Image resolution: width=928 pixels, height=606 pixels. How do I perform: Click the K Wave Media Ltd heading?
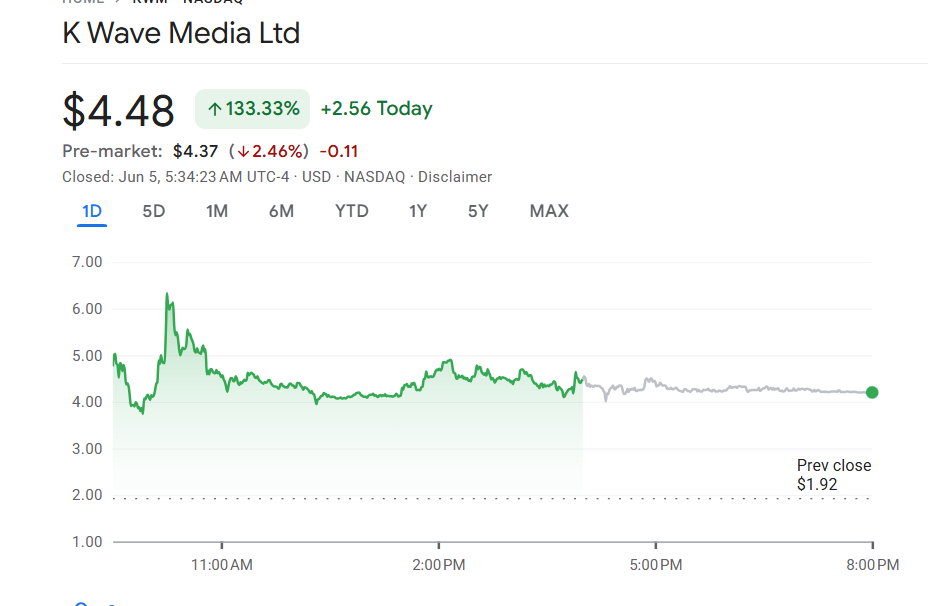pos(181,33)
